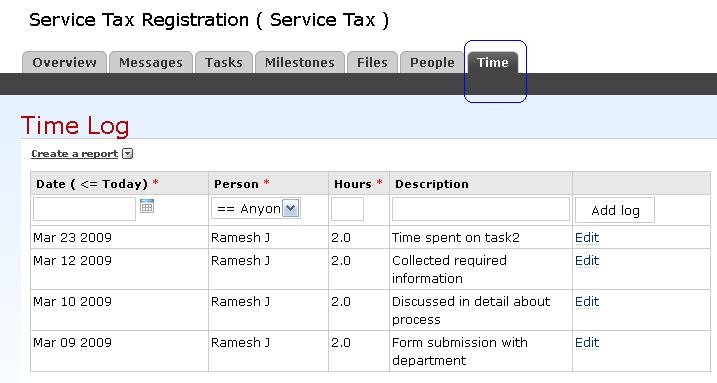Select the "Time spent on task2" description

[x=455, y=238]
